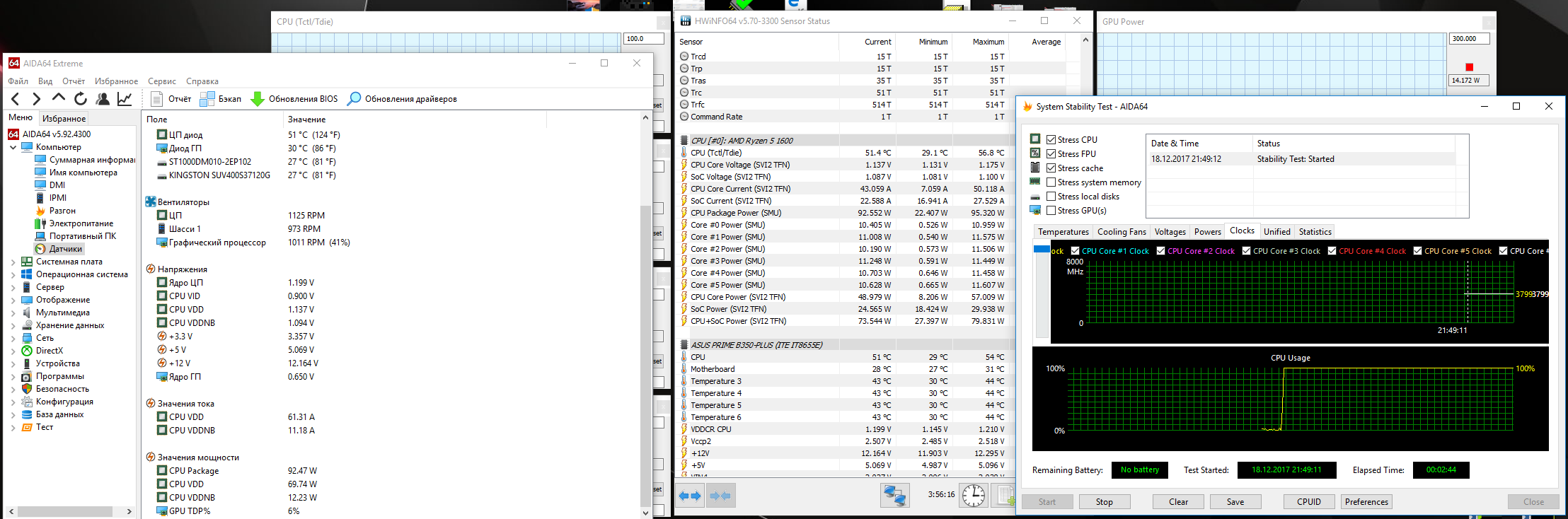Open CPUID from the stability test window
This screenshot has width=1568, height=519.
coord(1309,502)
